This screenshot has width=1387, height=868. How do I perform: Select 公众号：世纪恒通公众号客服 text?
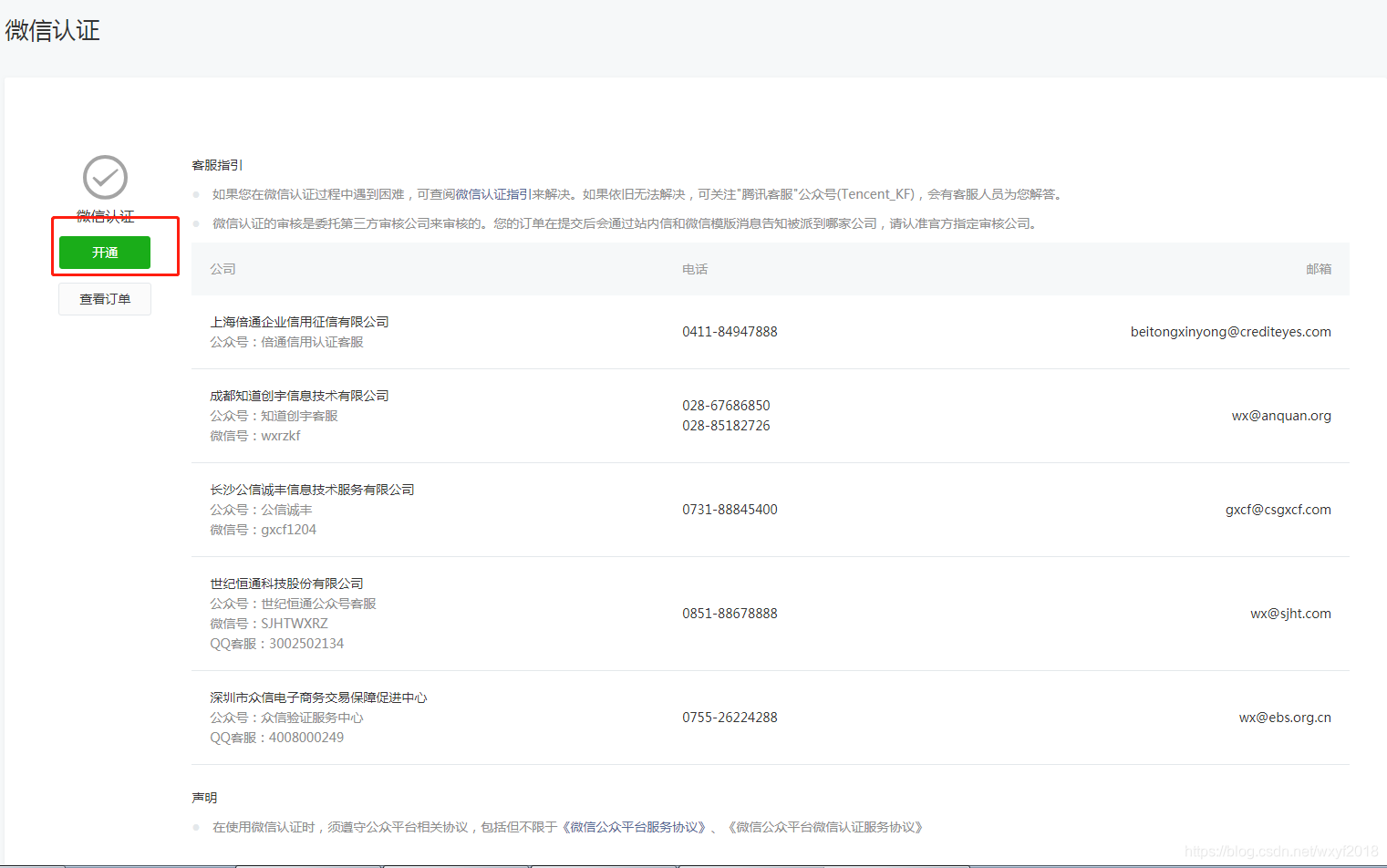click(293, 604)
